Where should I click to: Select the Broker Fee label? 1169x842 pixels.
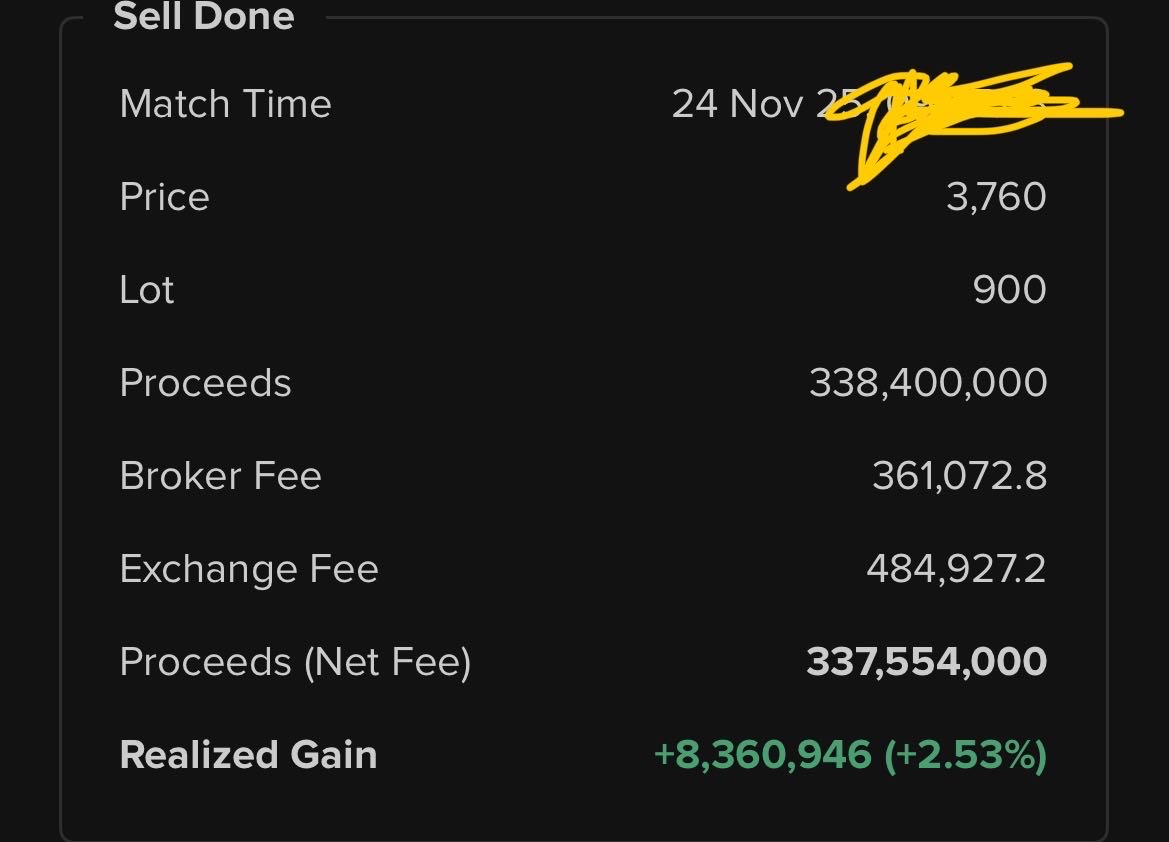pos(221,476)
